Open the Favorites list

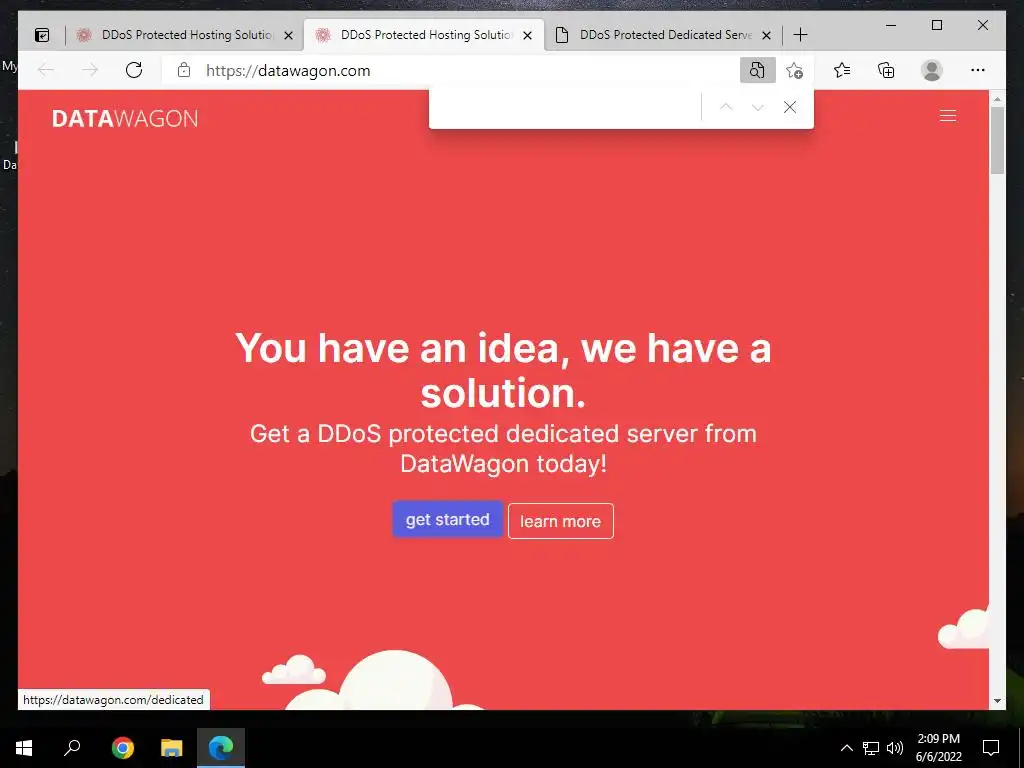(842, 70)
